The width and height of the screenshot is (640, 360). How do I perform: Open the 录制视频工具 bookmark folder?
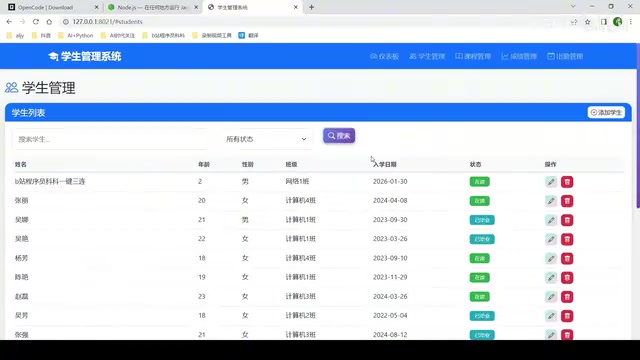(x=212, y=36)
